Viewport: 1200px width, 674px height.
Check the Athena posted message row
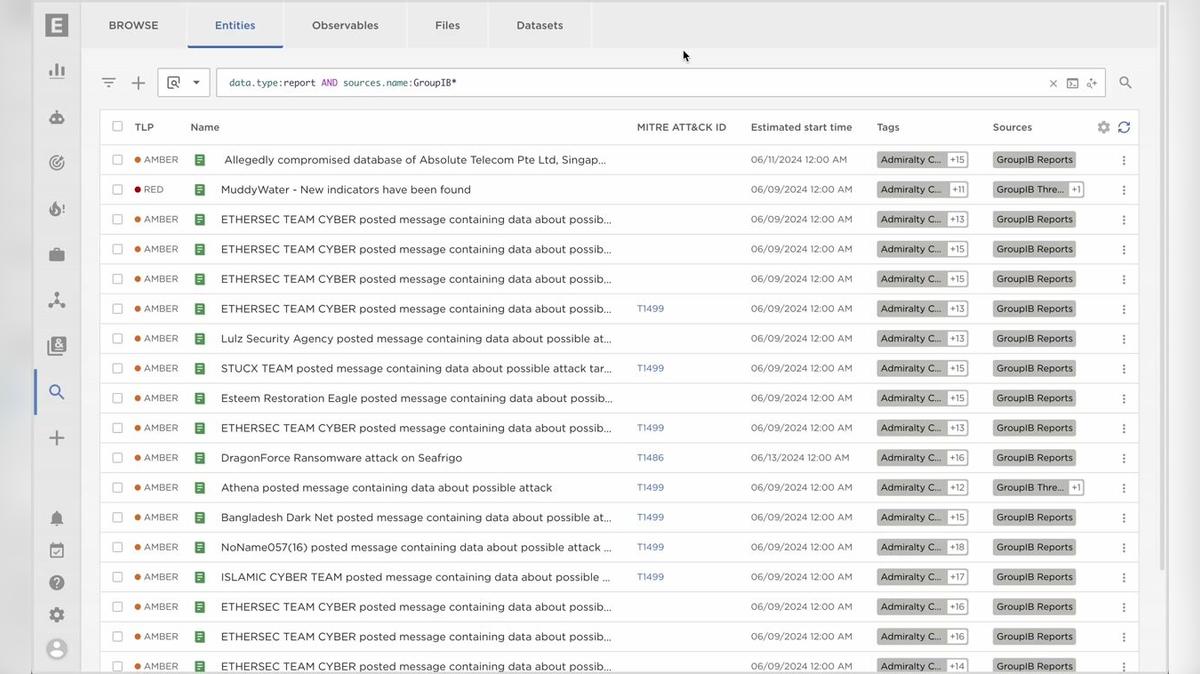[117, 487]
